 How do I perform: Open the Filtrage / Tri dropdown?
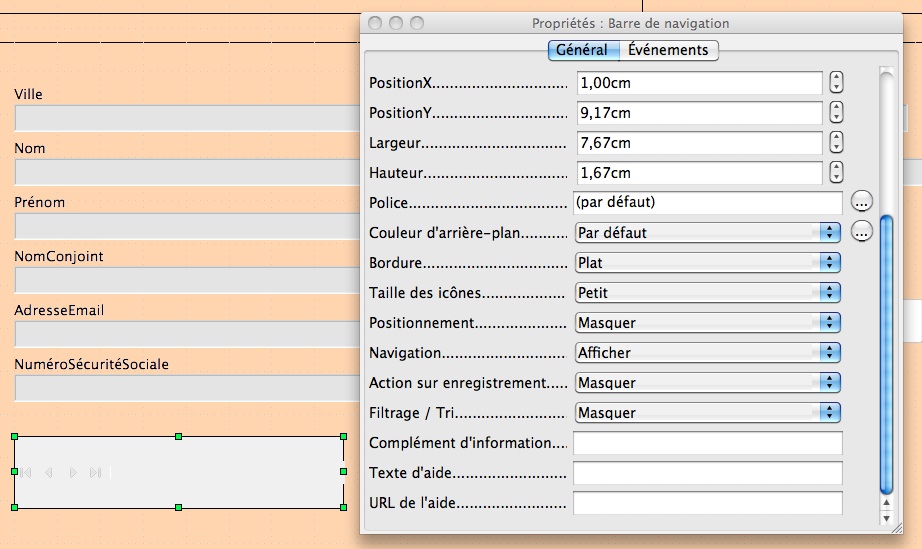coord(707,413)
